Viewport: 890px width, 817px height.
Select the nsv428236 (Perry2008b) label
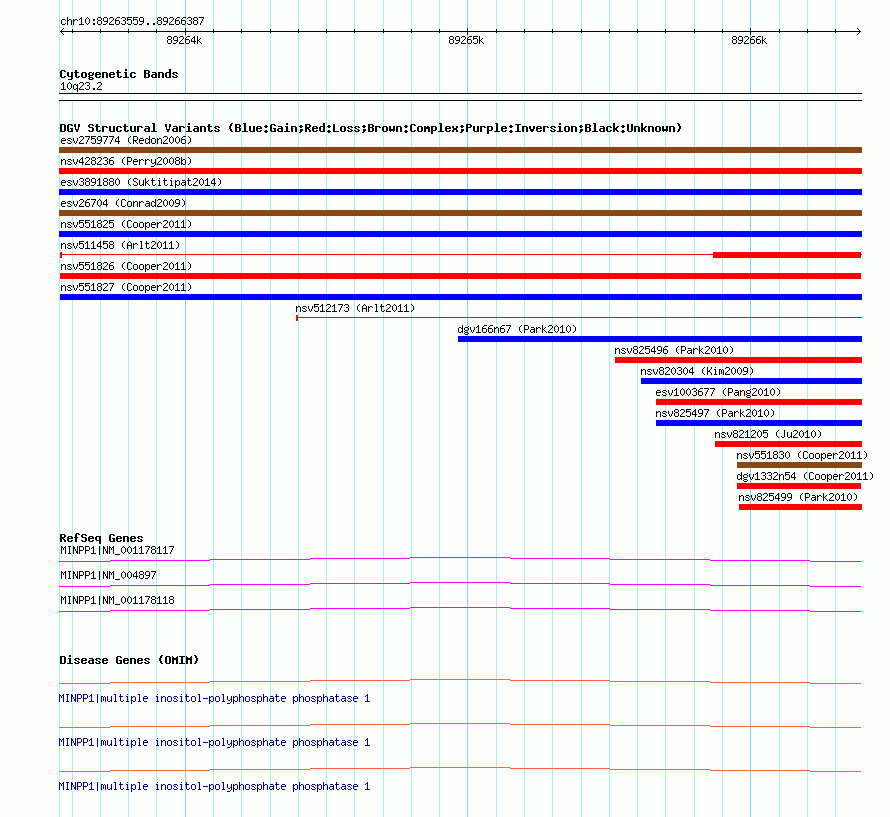coord(126,161)
